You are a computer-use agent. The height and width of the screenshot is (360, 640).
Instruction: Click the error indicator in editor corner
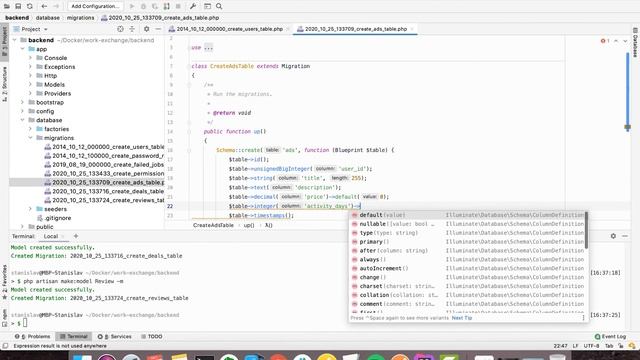[605, 41]
